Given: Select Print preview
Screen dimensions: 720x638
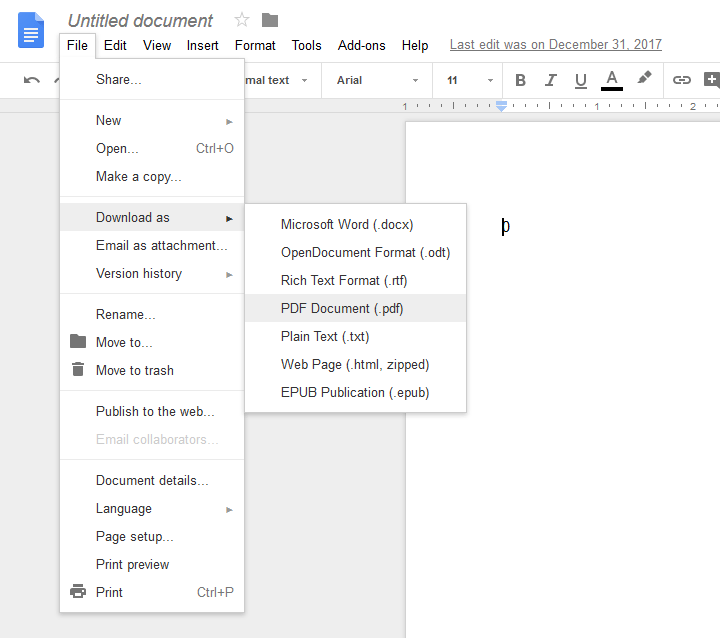Looking at the screenshot, I should point(152,565).
